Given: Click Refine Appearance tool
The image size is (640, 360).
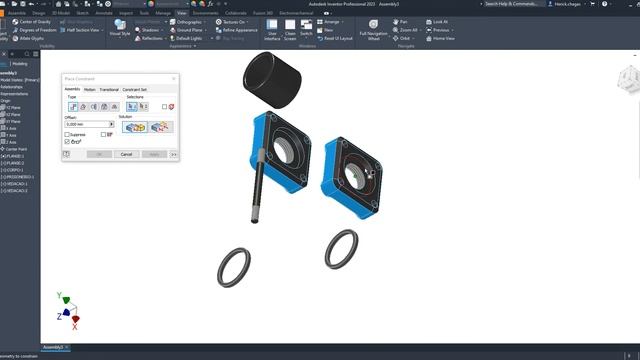Looking at the screenshot, I should pos(236,30).
